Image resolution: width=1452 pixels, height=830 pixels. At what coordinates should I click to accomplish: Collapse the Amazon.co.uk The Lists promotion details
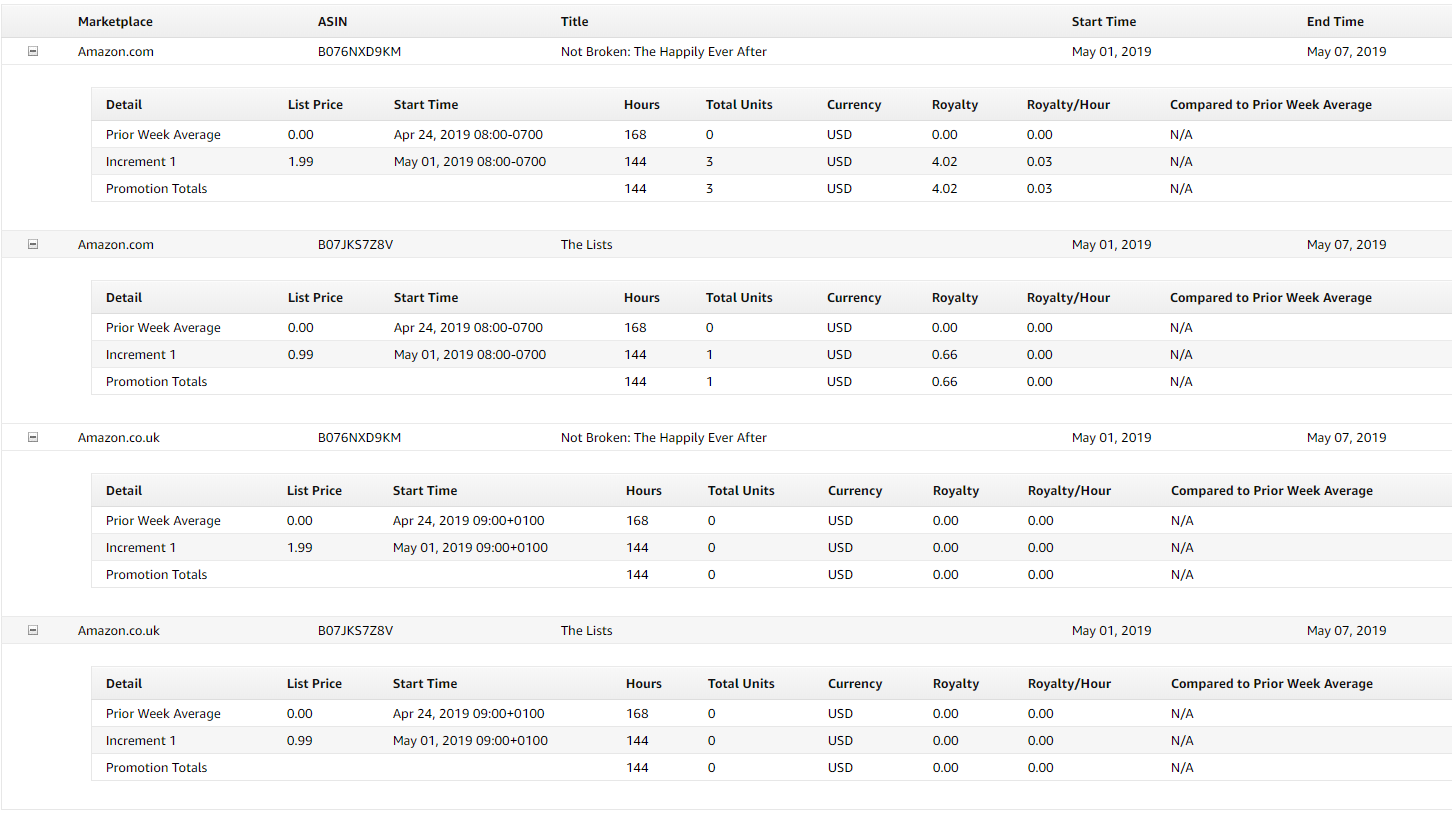[x=33, y=630]
